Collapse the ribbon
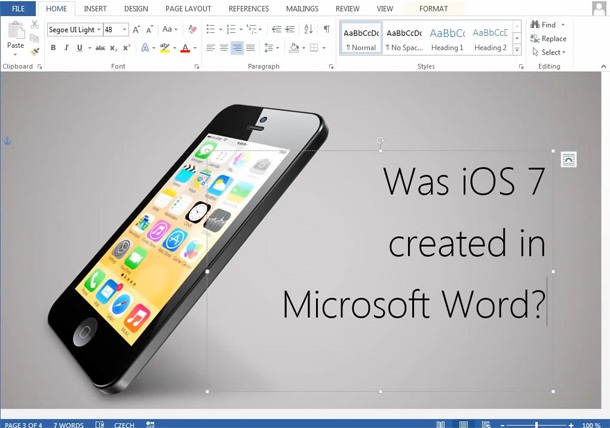610x428 pixels. point(603,67)
